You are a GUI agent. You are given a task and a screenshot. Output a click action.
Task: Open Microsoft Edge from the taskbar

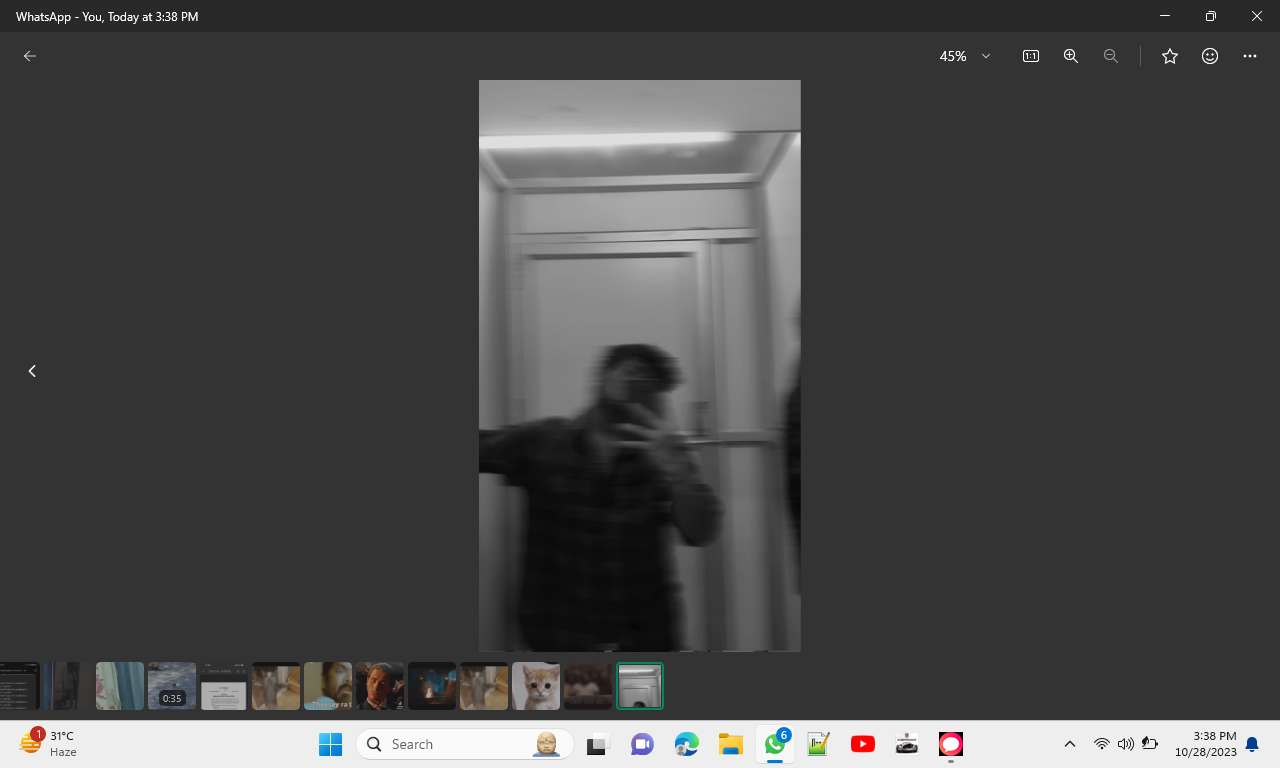click(x=686, y=744)
